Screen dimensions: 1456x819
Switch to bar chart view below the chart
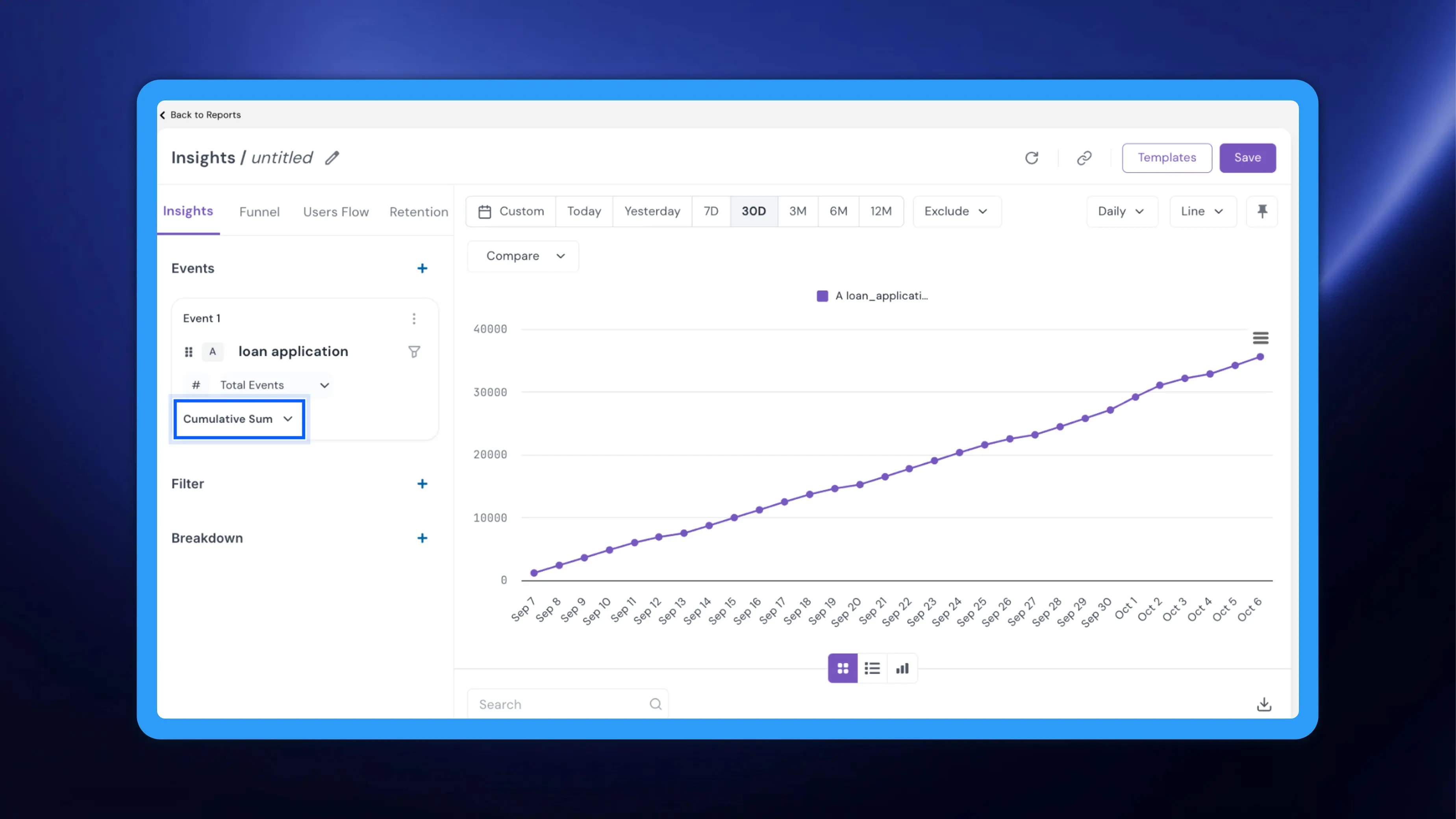click(902, 669)
